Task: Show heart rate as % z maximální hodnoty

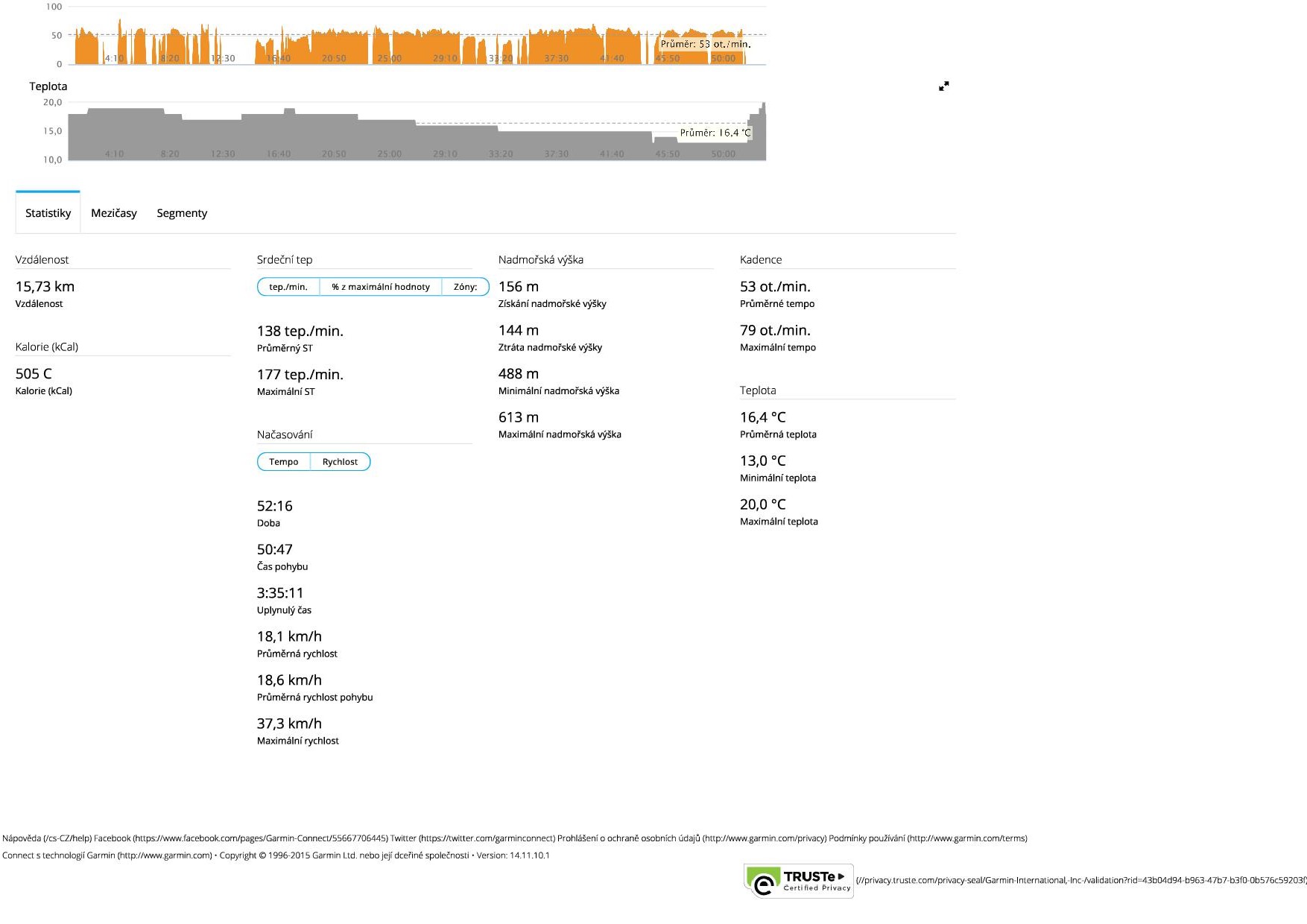Action: pyautogui.click(x=381, y=287)
